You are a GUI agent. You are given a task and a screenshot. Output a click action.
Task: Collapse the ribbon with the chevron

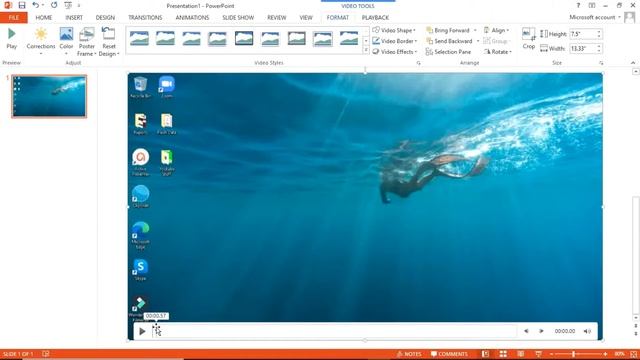[633, 63]
